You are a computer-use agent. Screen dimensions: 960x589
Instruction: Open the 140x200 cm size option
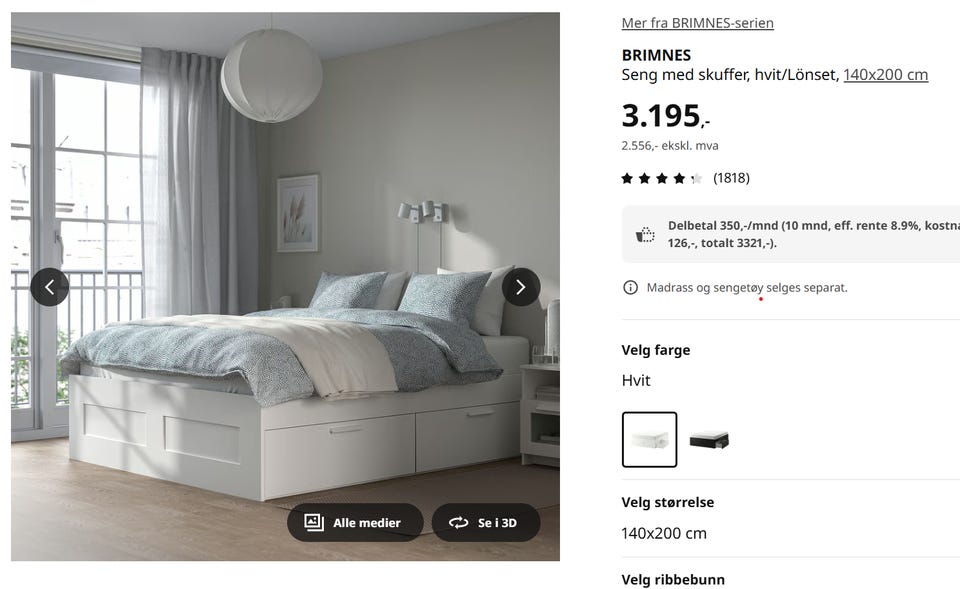[x=664, y=533]
